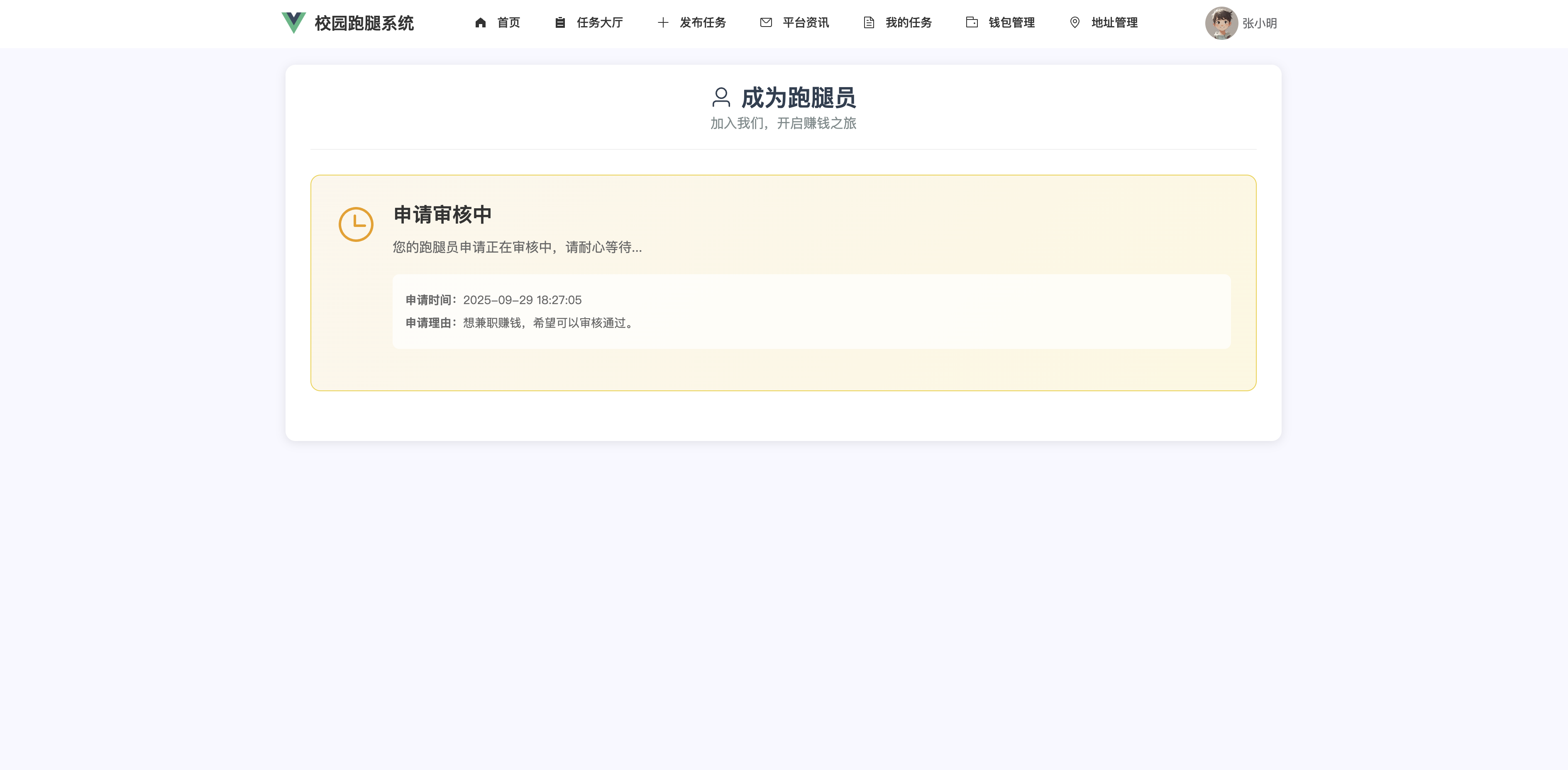Screen dimensions: 1568x770
Task: Go to 任务大厅 menu item
Action: pyautogui.click(x=600, y=22)
